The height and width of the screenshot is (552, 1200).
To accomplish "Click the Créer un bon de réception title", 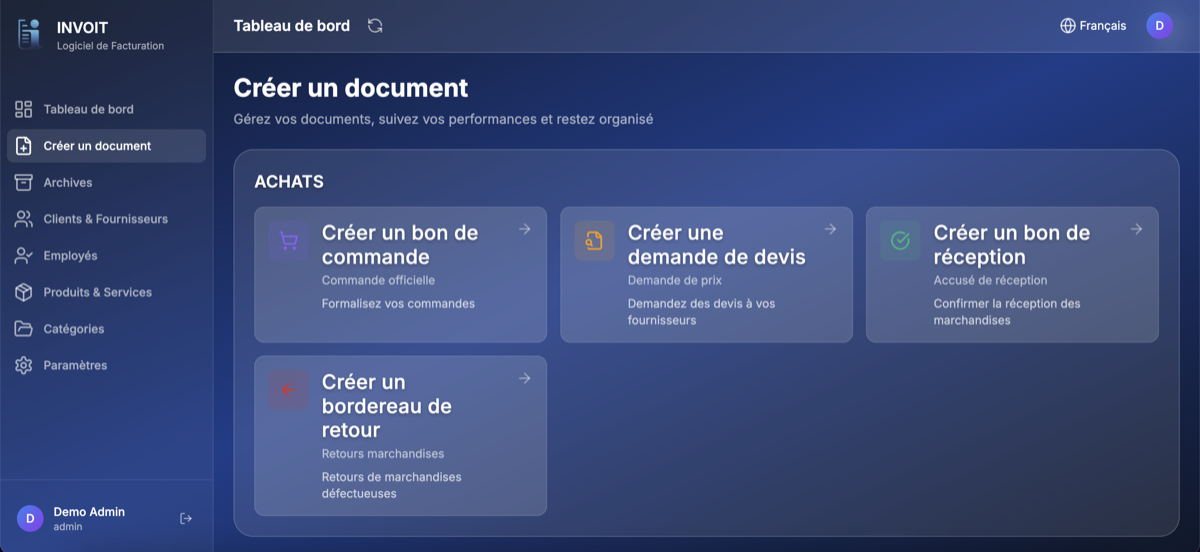I will coord(1012,244).
